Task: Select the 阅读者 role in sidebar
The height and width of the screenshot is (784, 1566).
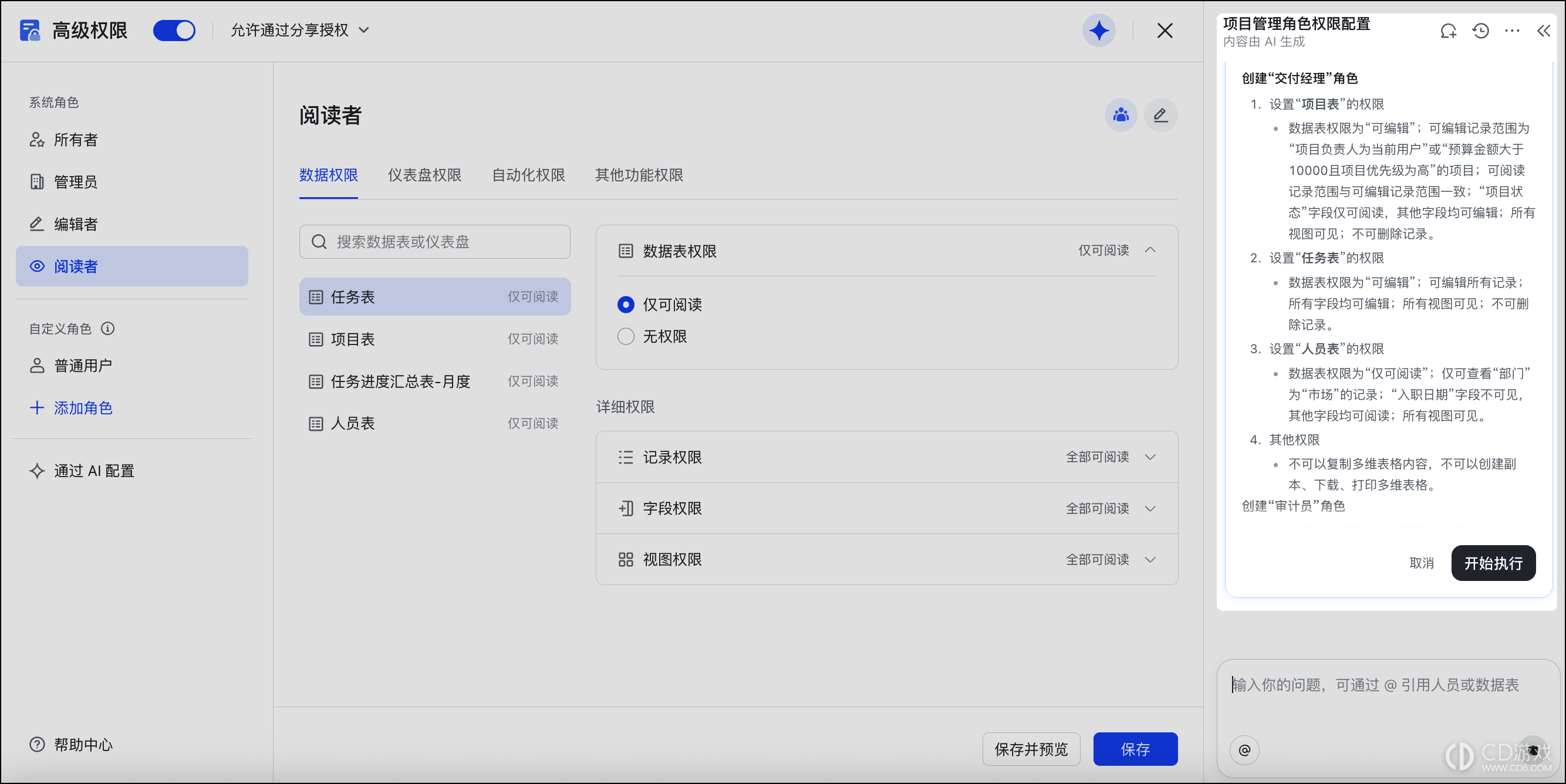Action: [x=132, y=266]
